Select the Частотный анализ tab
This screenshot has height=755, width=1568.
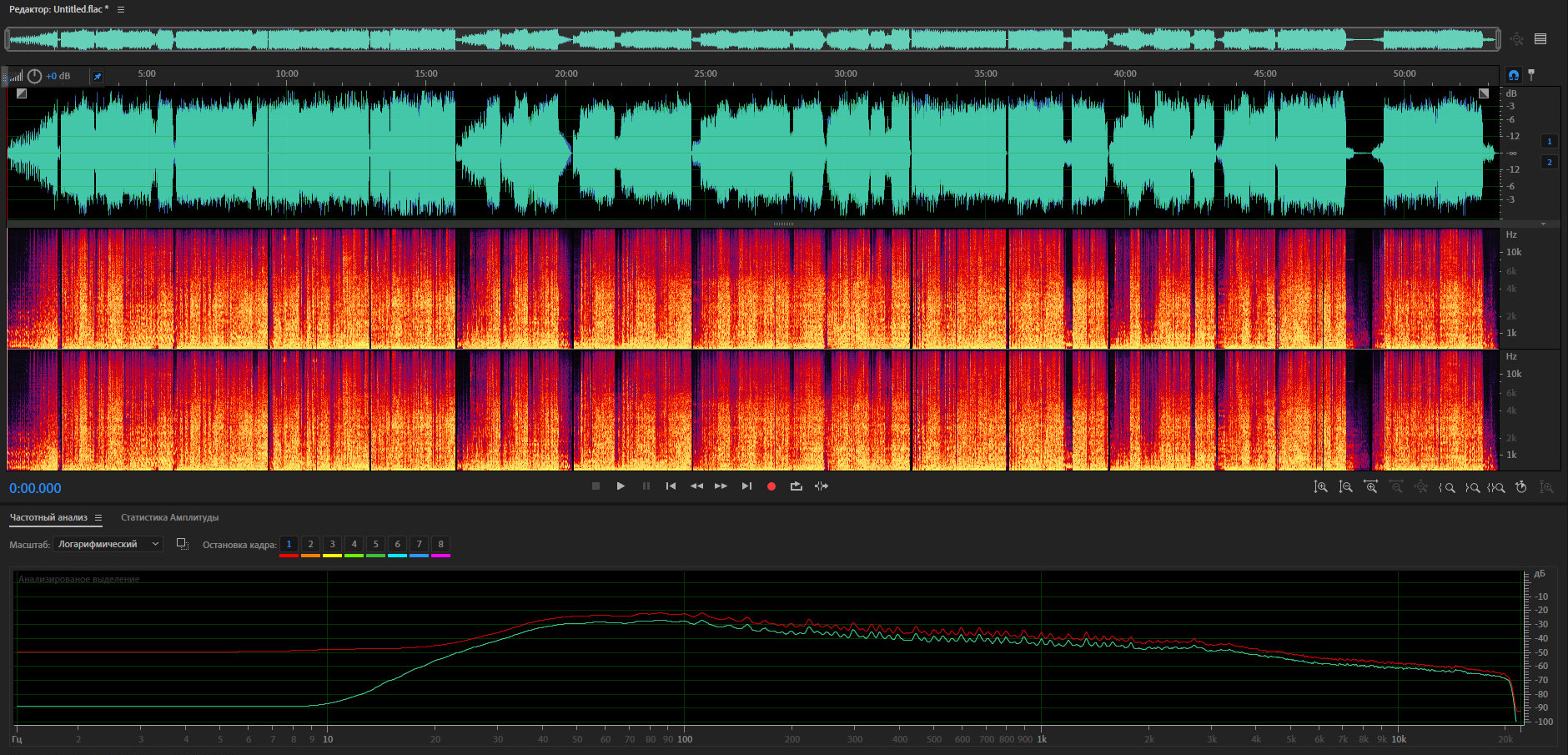coord(48,518)
